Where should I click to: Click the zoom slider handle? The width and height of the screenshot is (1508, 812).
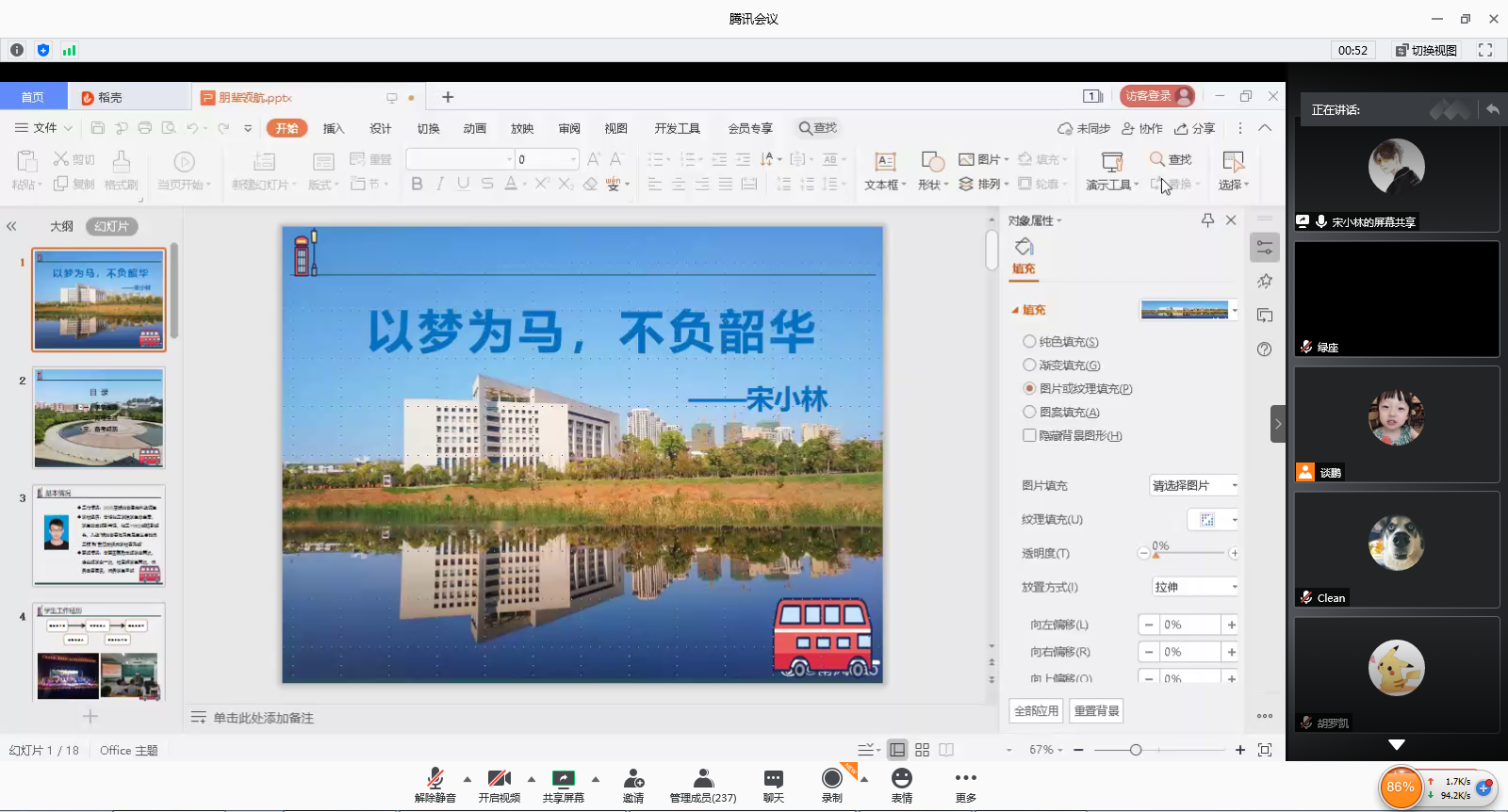pyautogui.click(x=1136, y=750)
